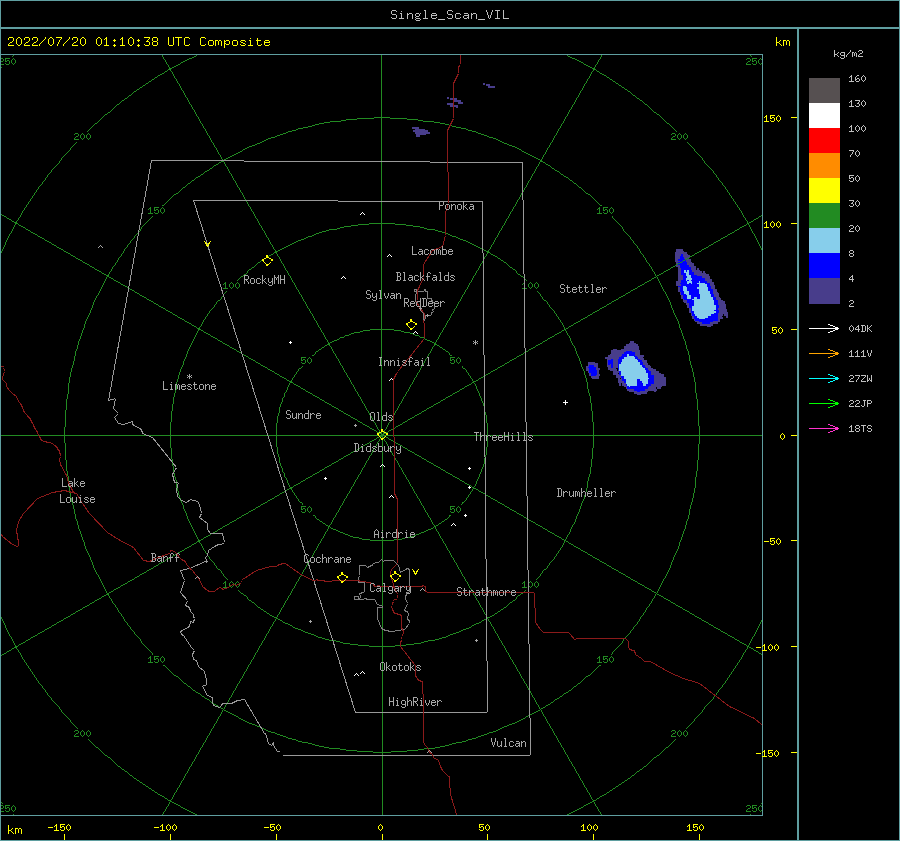Click the yellow diamond marker inside Calgary

click(395, 576)
